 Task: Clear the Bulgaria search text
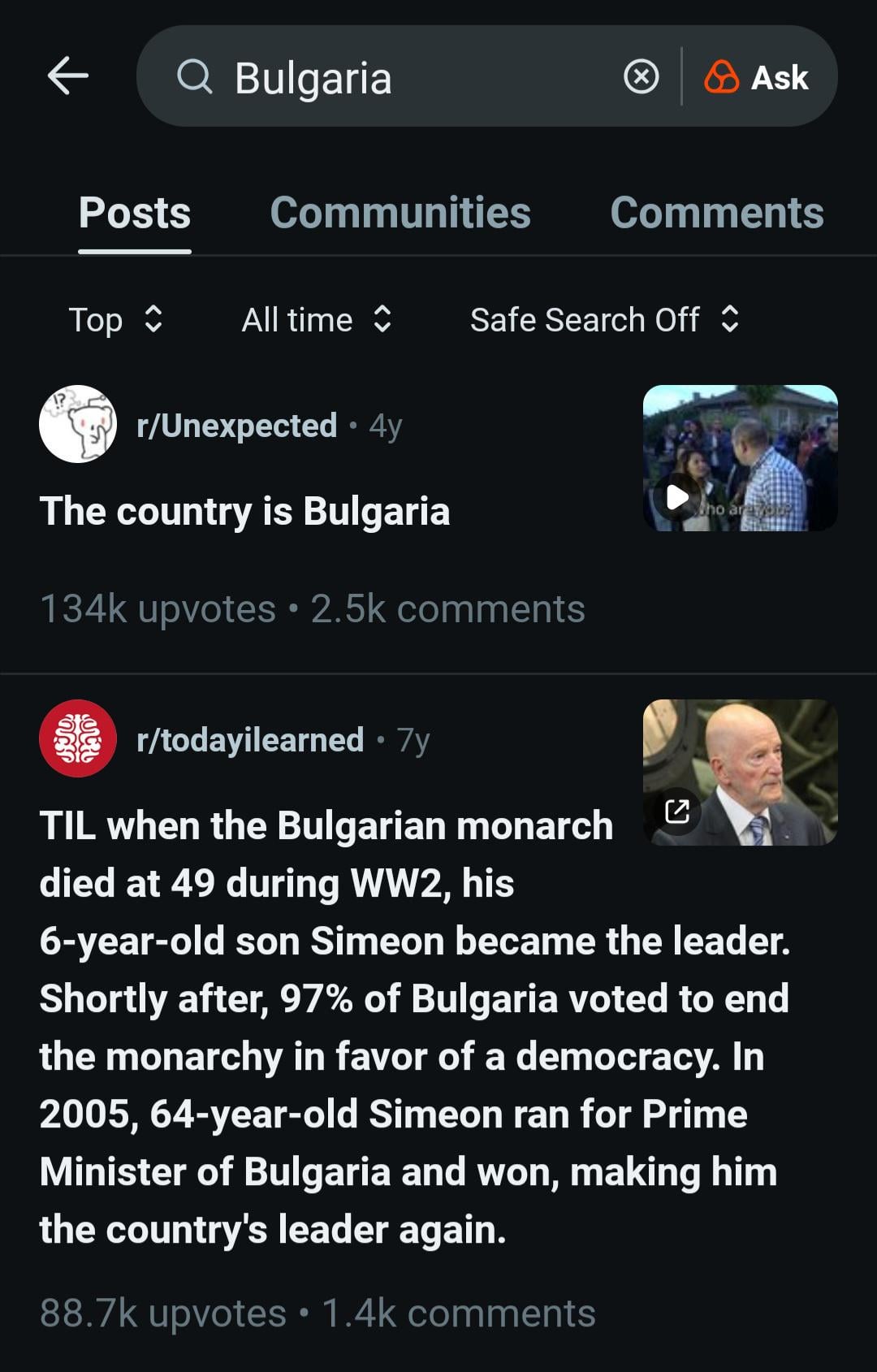pyautogui.click(x=641, y=77)
